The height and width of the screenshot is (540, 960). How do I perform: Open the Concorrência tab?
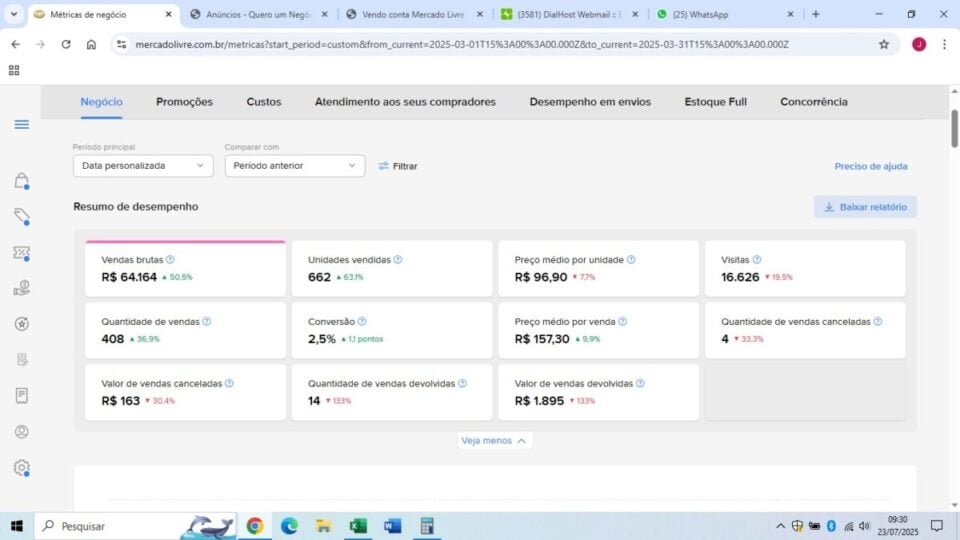coord(814,102)
